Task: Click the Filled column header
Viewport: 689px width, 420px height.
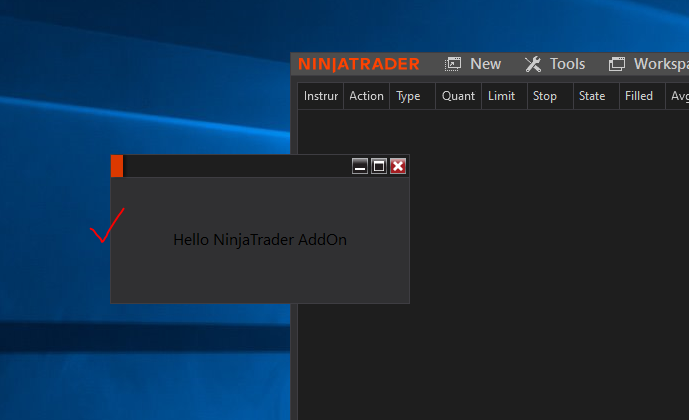Action: (642, 96)
